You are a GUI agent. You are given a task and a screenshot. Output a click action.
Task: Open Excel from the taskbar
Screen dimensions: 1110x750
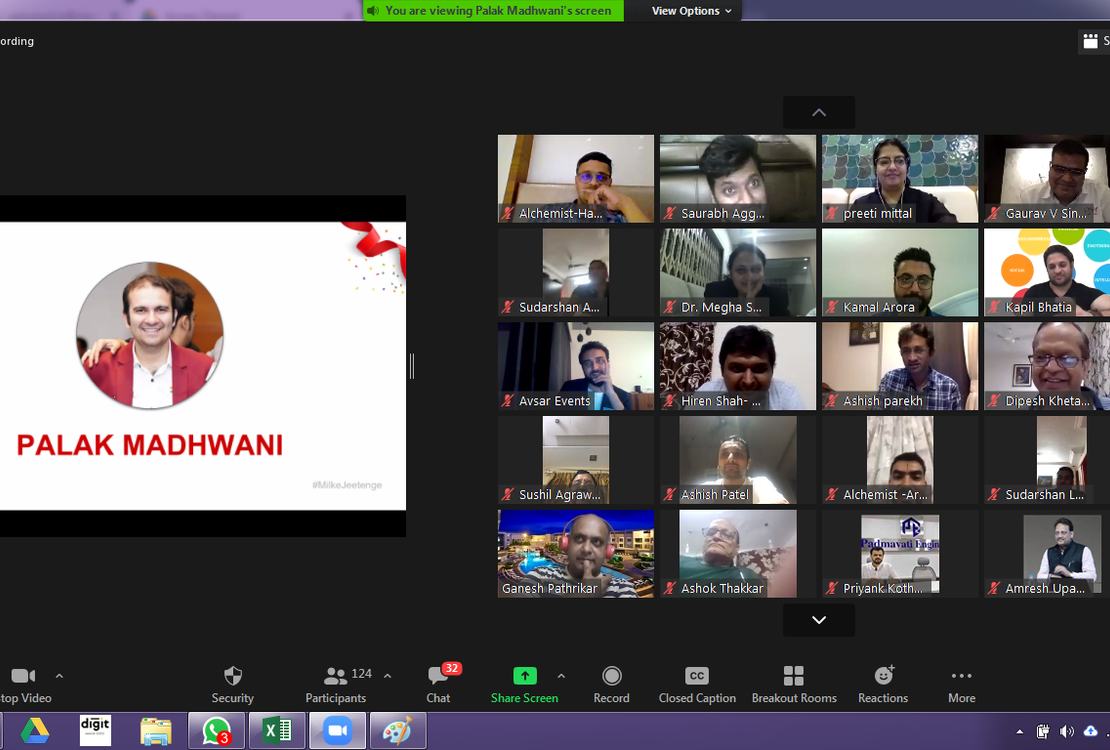277,731
